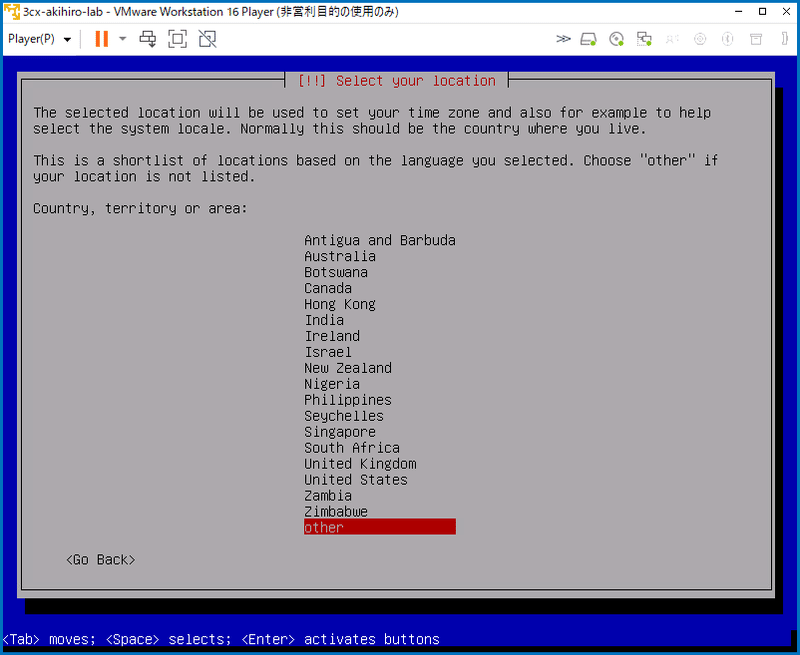Select India from the list
Image resolution: width=800 pixels, height=655 pixels.
point(380,320)
